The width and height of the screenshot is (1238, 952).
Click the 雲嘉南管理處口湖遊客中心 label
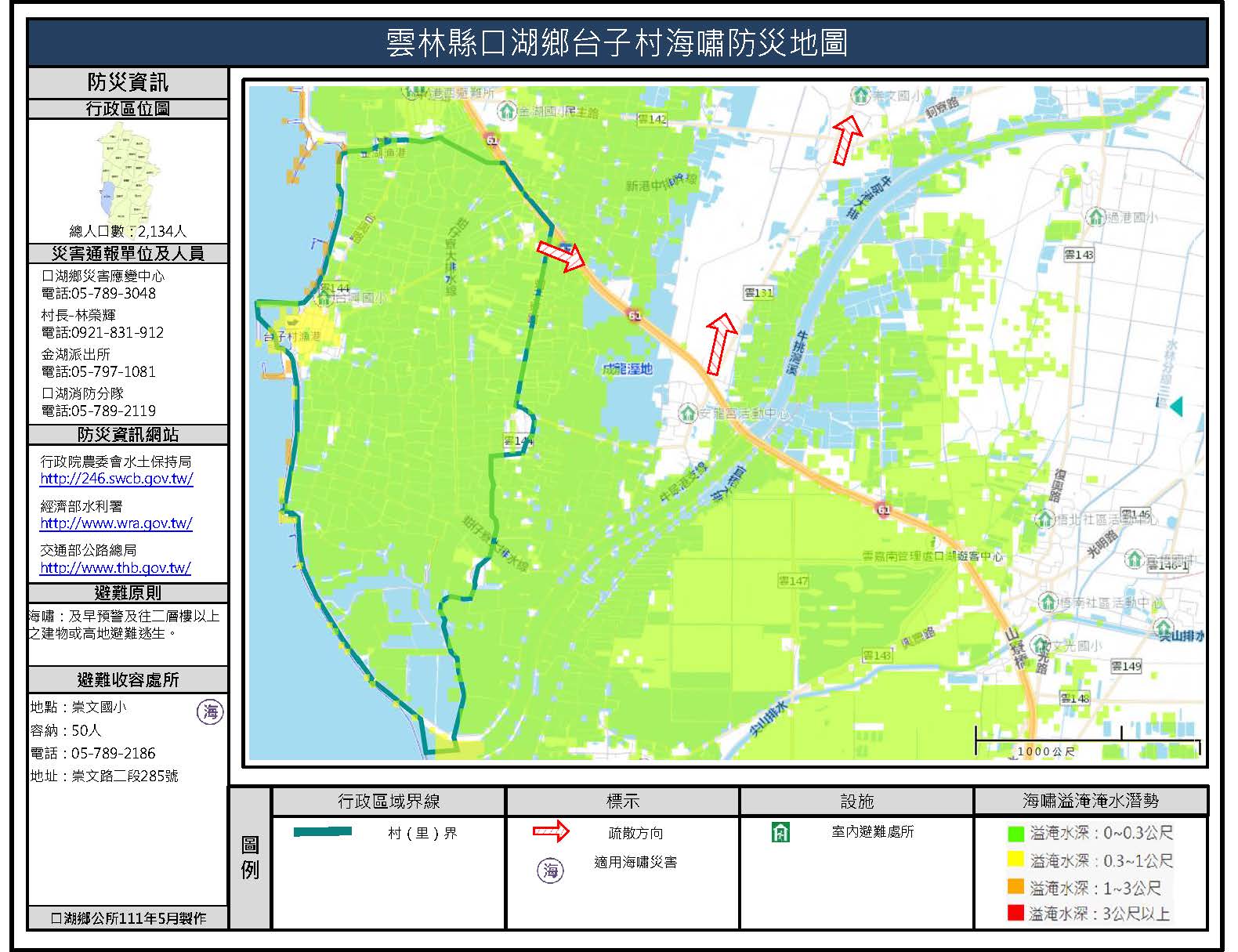pyautogui.click(x=932, y=556)
